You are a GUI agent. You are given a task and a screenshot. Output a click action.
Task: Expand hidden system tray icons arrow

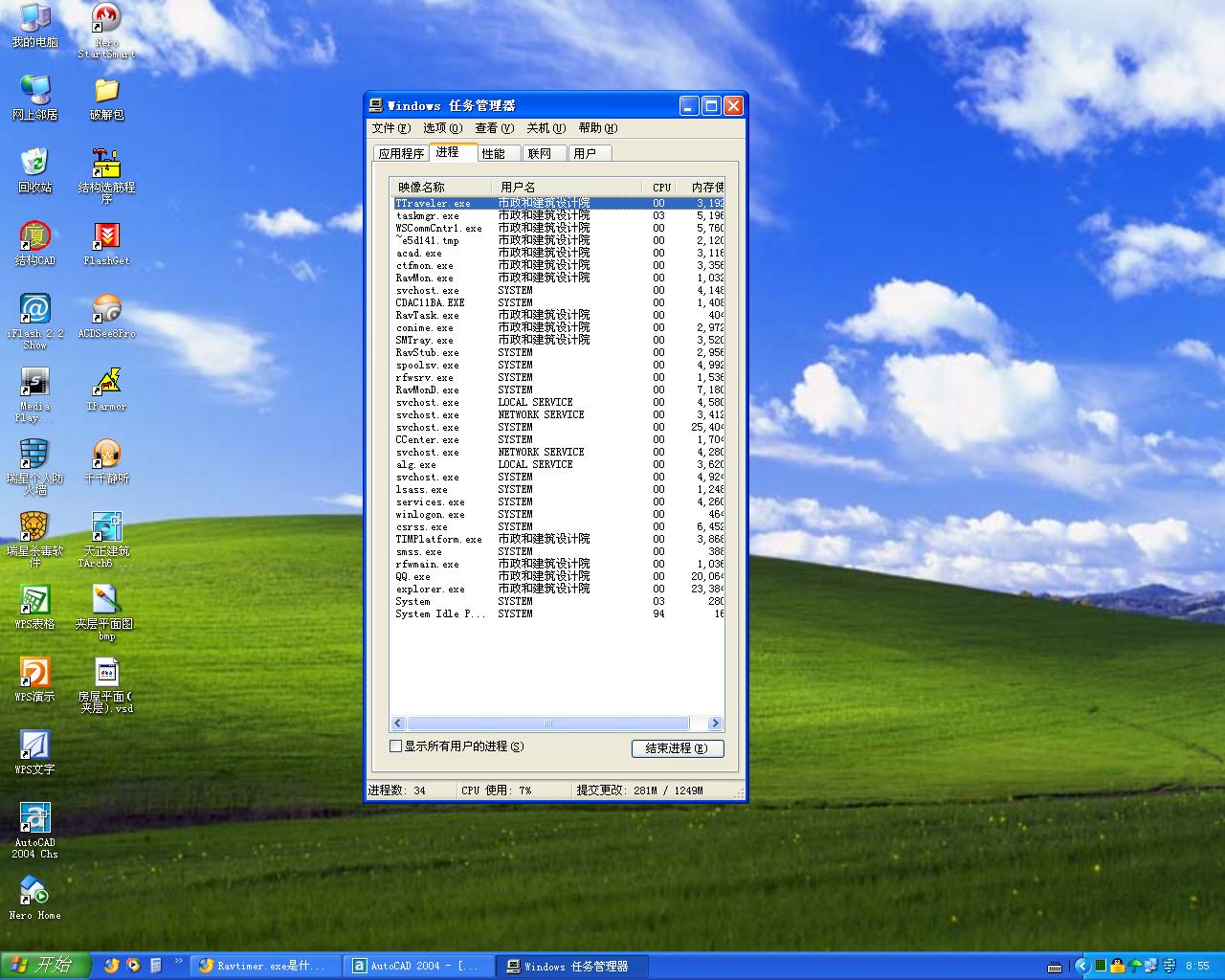[x=1081, y=966]
